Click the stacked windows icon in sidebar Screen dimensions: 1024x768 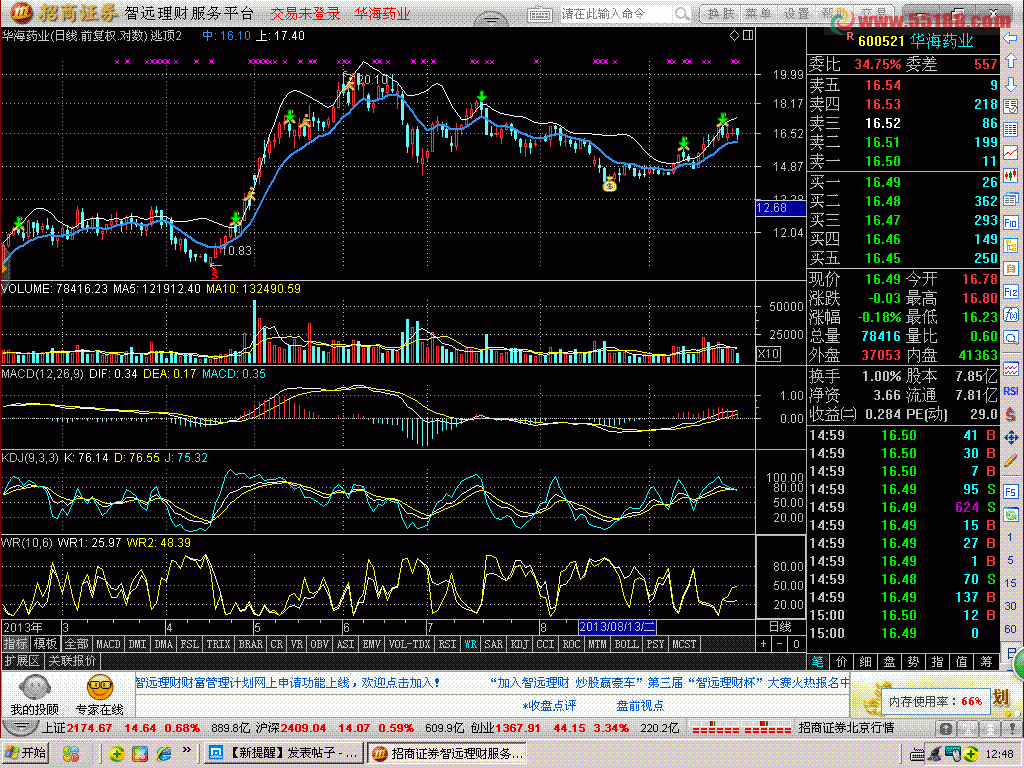[x=1011, y=199]
